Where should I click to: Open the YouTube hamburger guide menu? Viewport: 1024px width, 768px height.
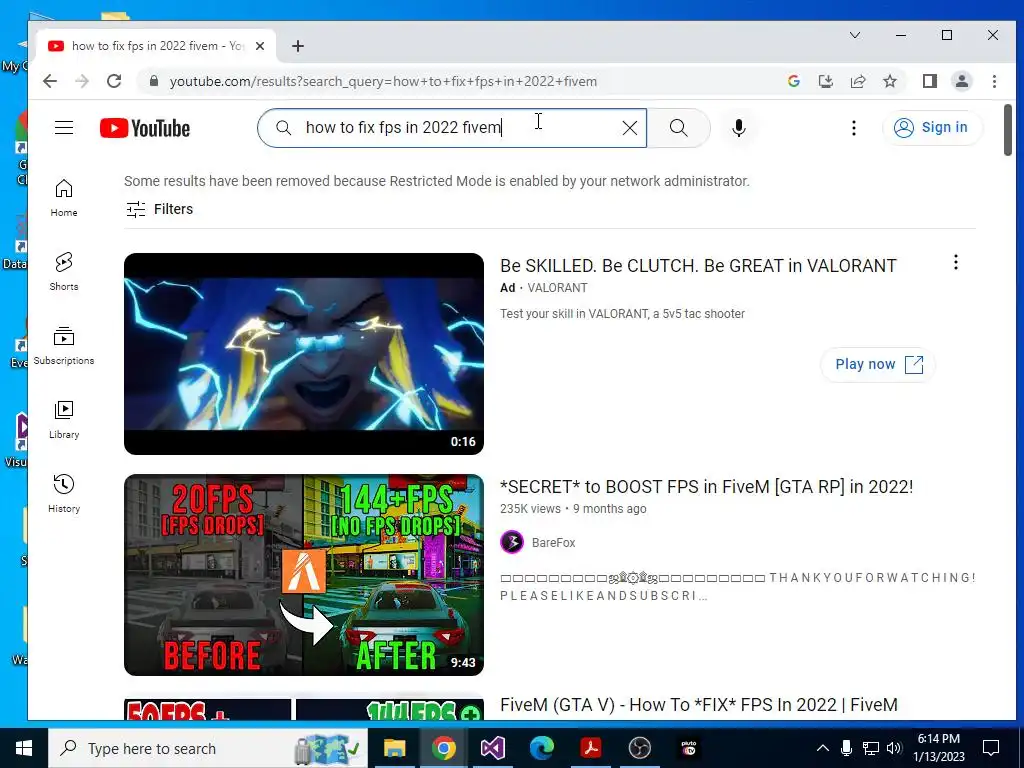pyautogui.click(x=64, y=127)
